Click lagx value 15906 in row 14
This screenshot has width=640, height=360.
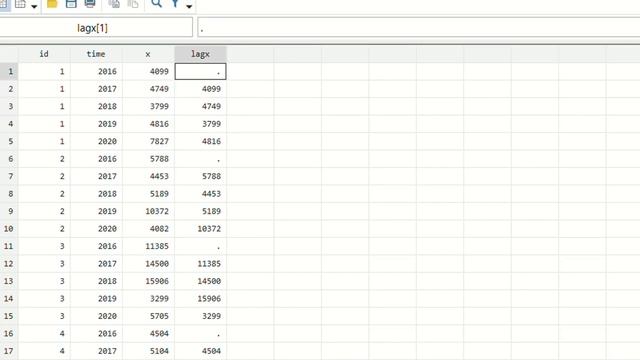pos(200,299)
